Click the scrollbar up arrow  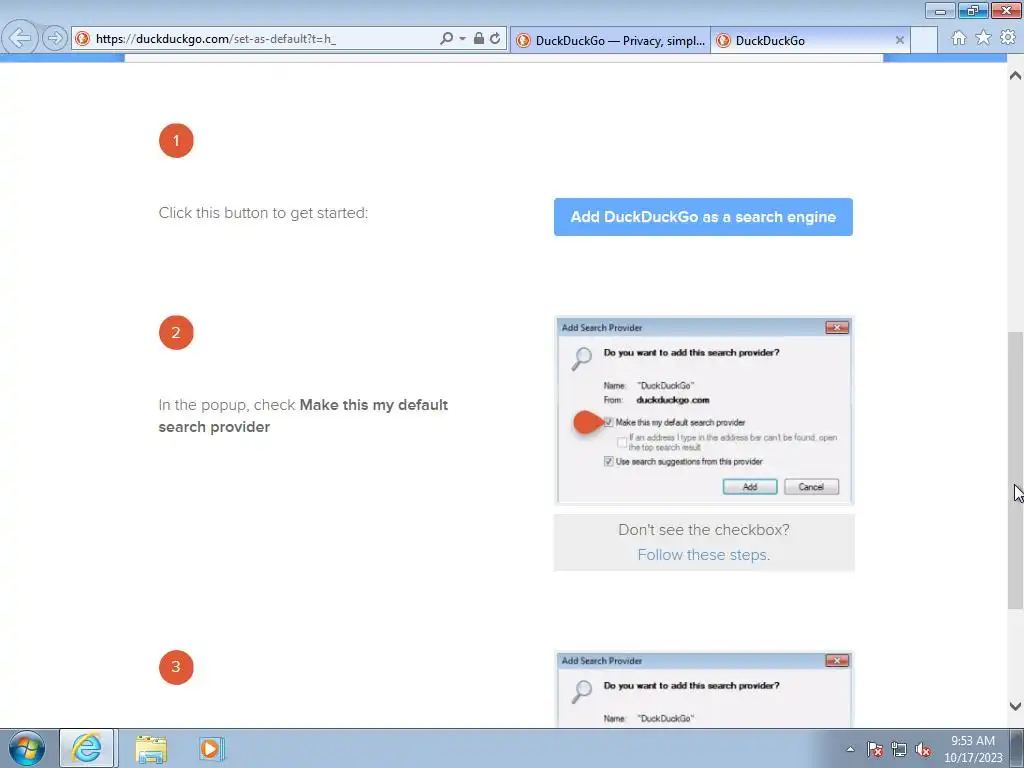(1015, 75)
